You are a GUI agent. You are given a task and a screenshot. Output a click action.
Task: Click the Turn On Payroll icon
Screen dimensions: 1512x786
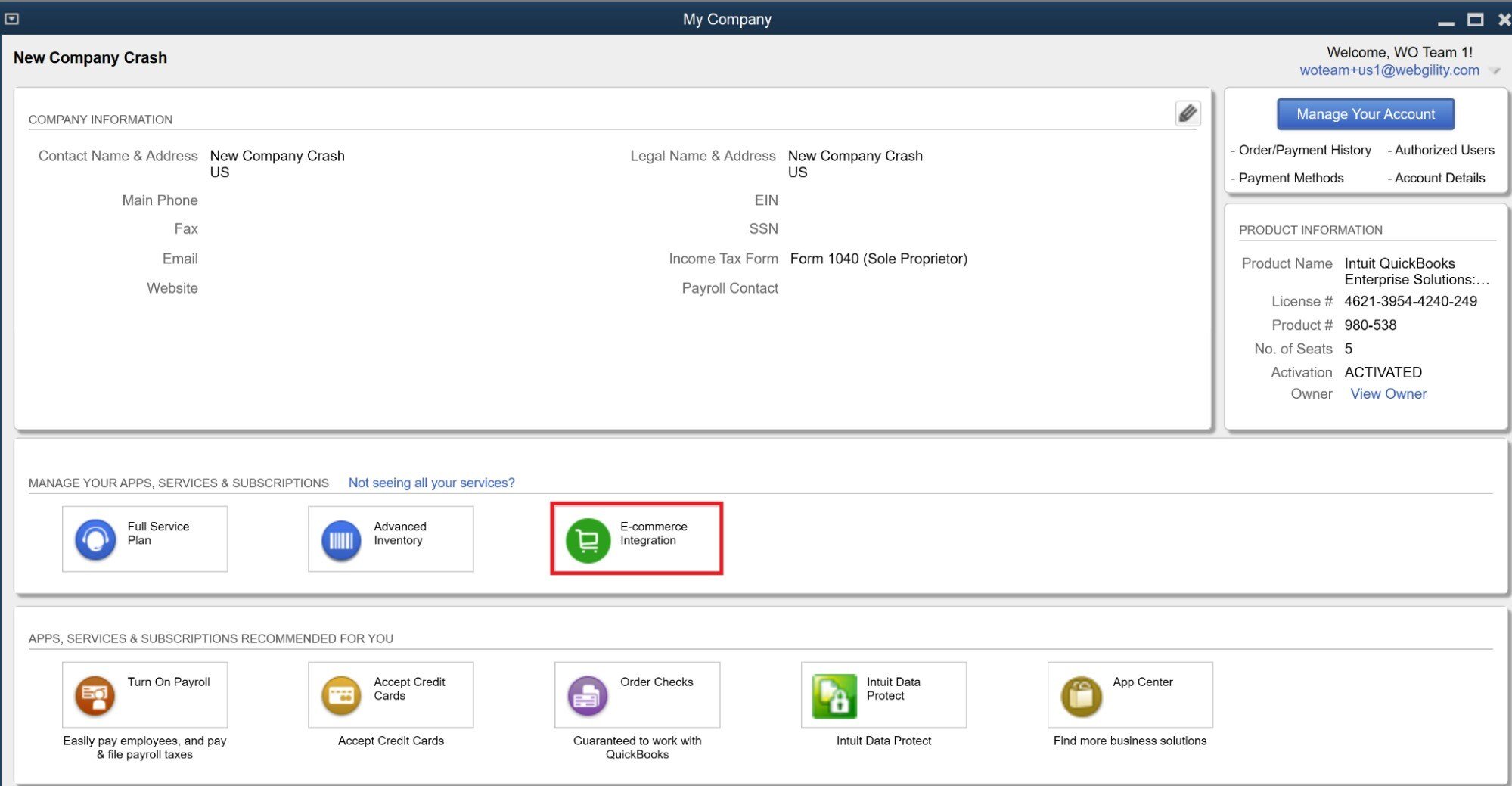click(x=95, y=695)
